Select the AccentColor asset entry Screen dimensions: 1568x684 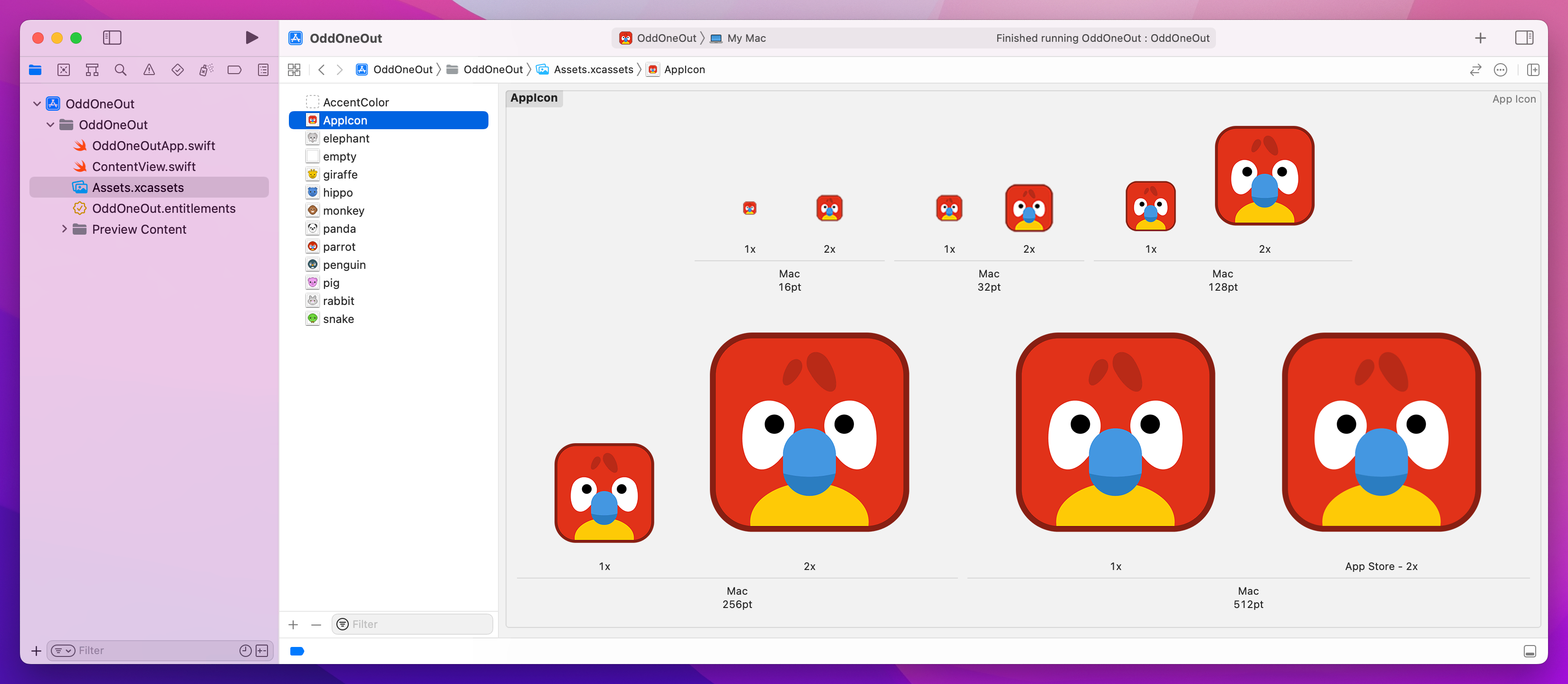pyautogui.click(x=356, y=102)
